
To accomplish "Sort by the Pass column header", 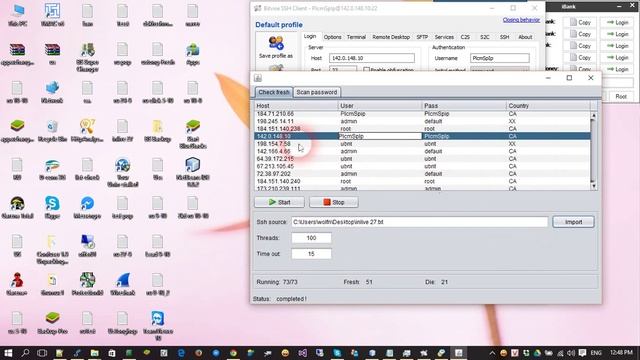I will click(464, 106).
